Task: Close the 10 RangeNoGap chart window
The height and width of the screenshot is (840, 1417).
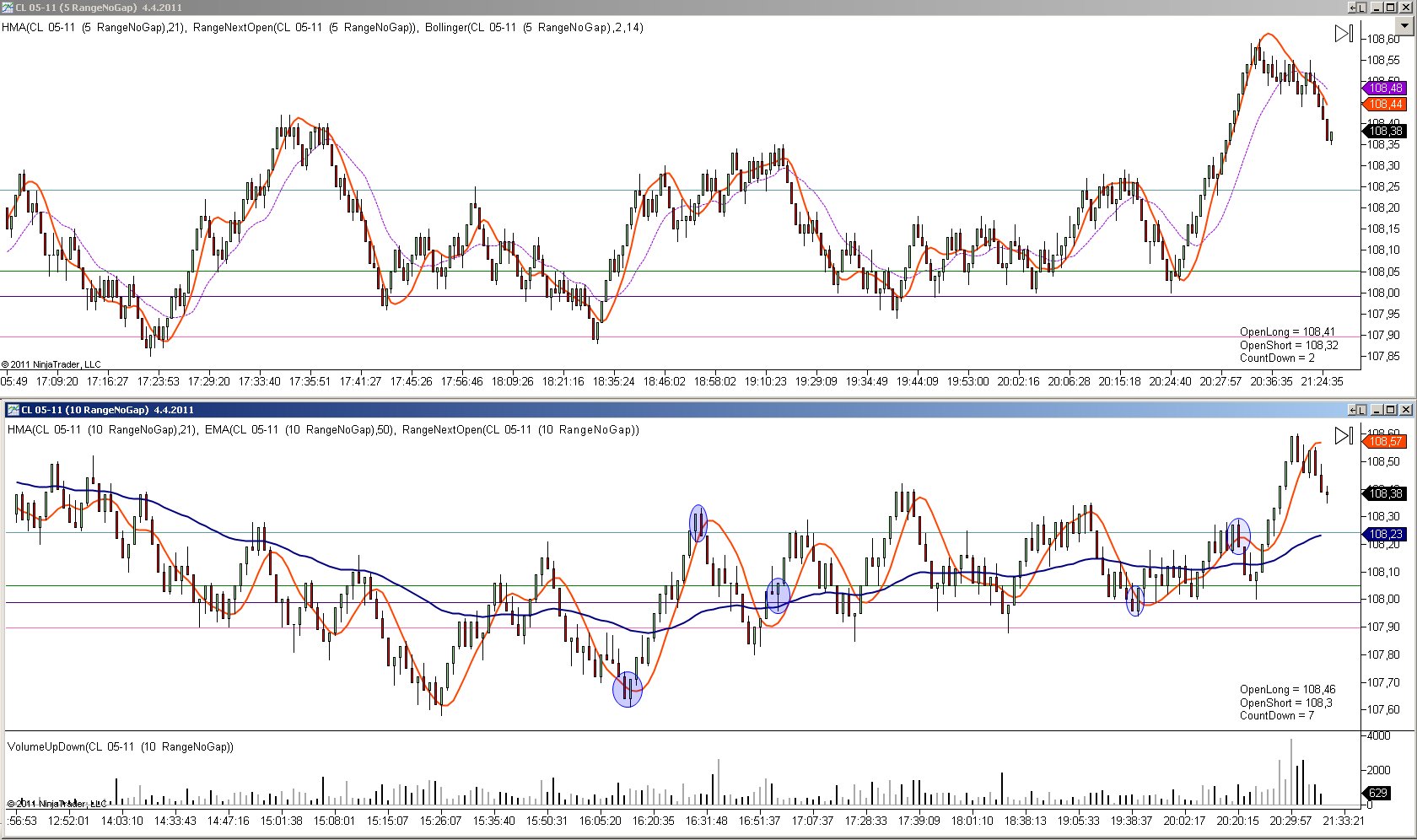Action: pyautogui.click(x=1406, y=410)
